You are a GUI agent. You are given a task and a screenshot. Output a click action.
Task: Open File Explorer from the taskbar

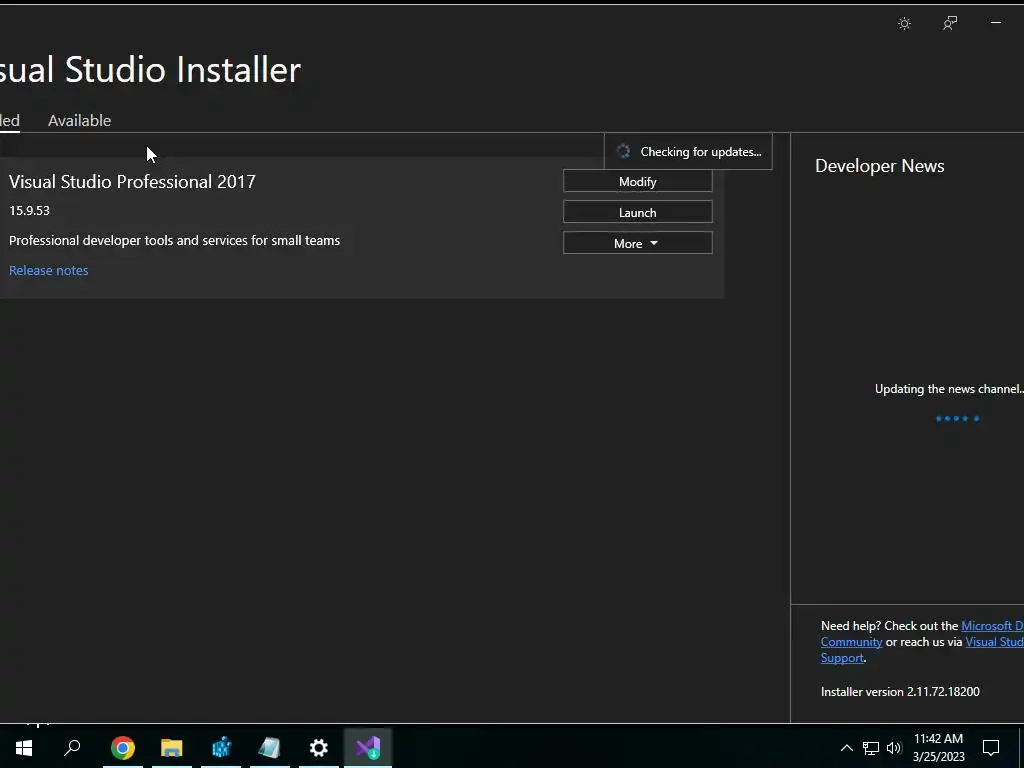[x=172, y=747]
